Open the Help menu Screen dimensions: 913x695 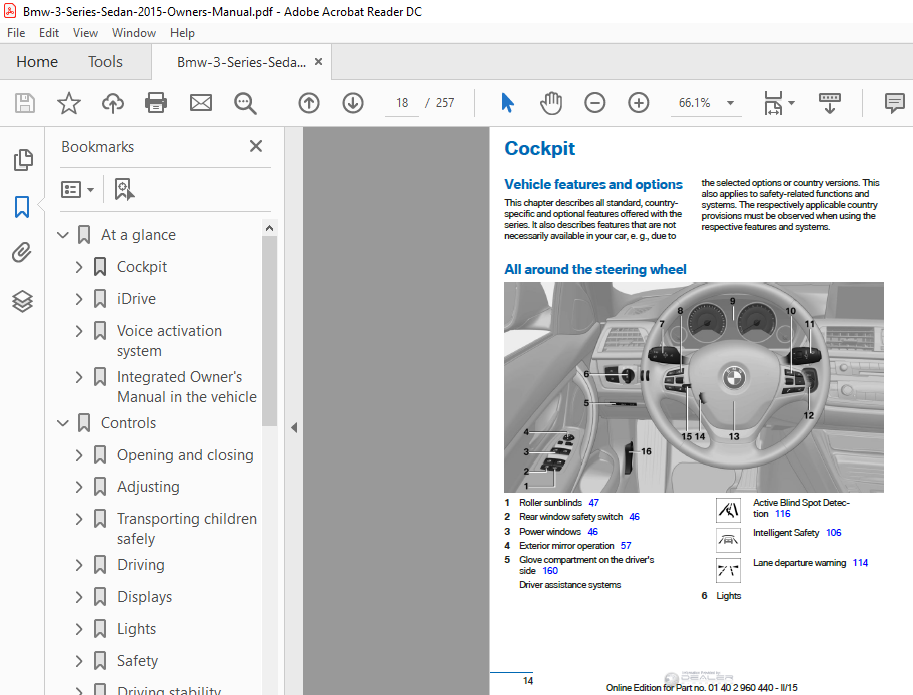pos(182,33)
